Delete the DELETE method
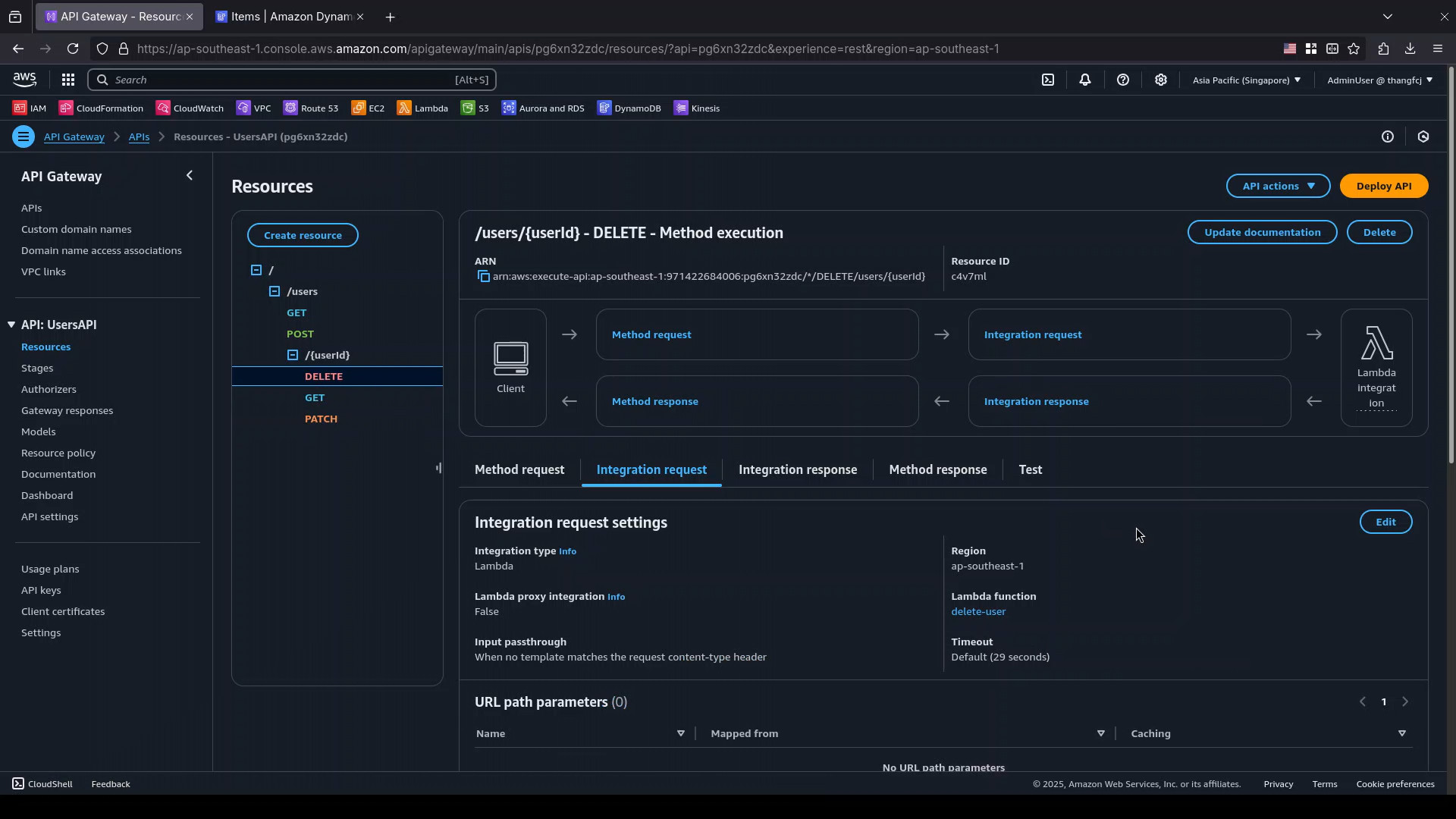The image size is (1456, 819). coord(1379,232)
